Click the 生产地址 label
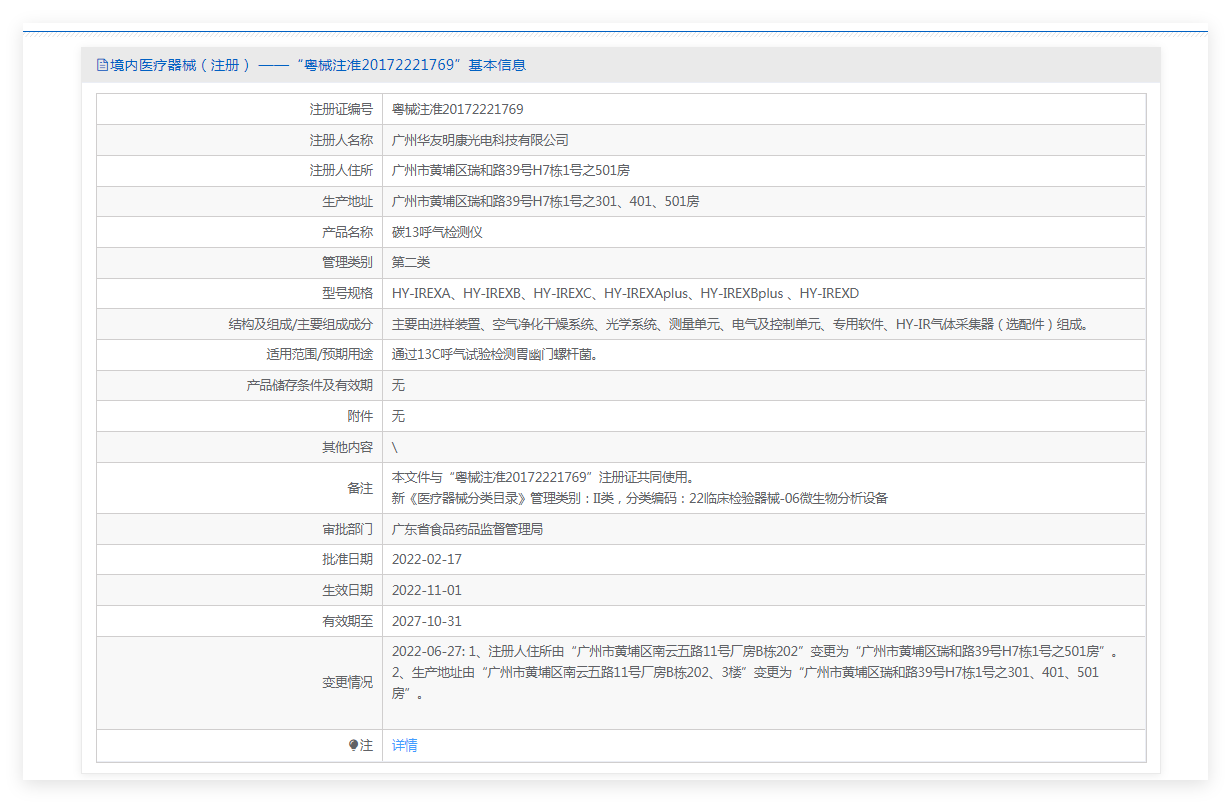Screen dimensions: 1231x803 [x=347, y=201]
